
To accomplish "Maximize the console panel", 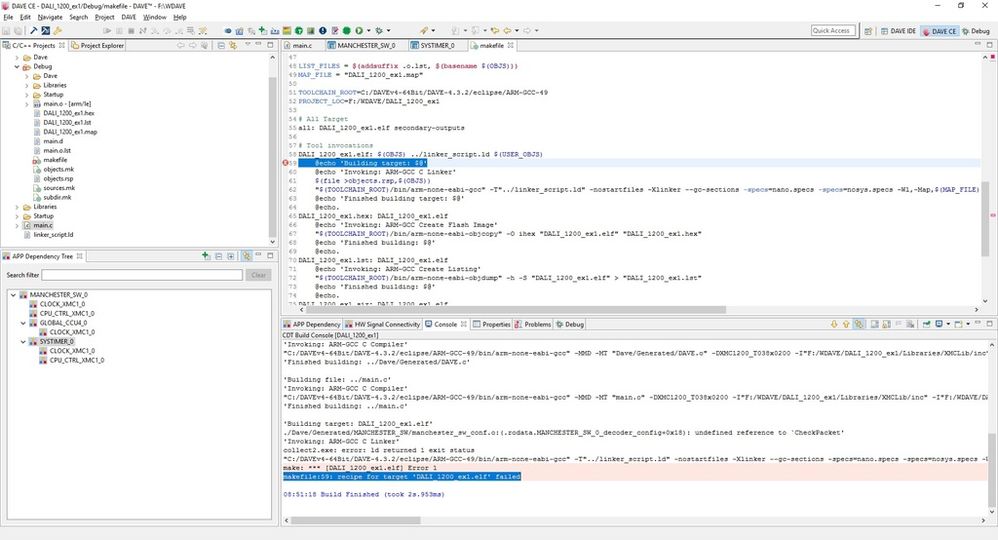I will (x=990, y=324).
